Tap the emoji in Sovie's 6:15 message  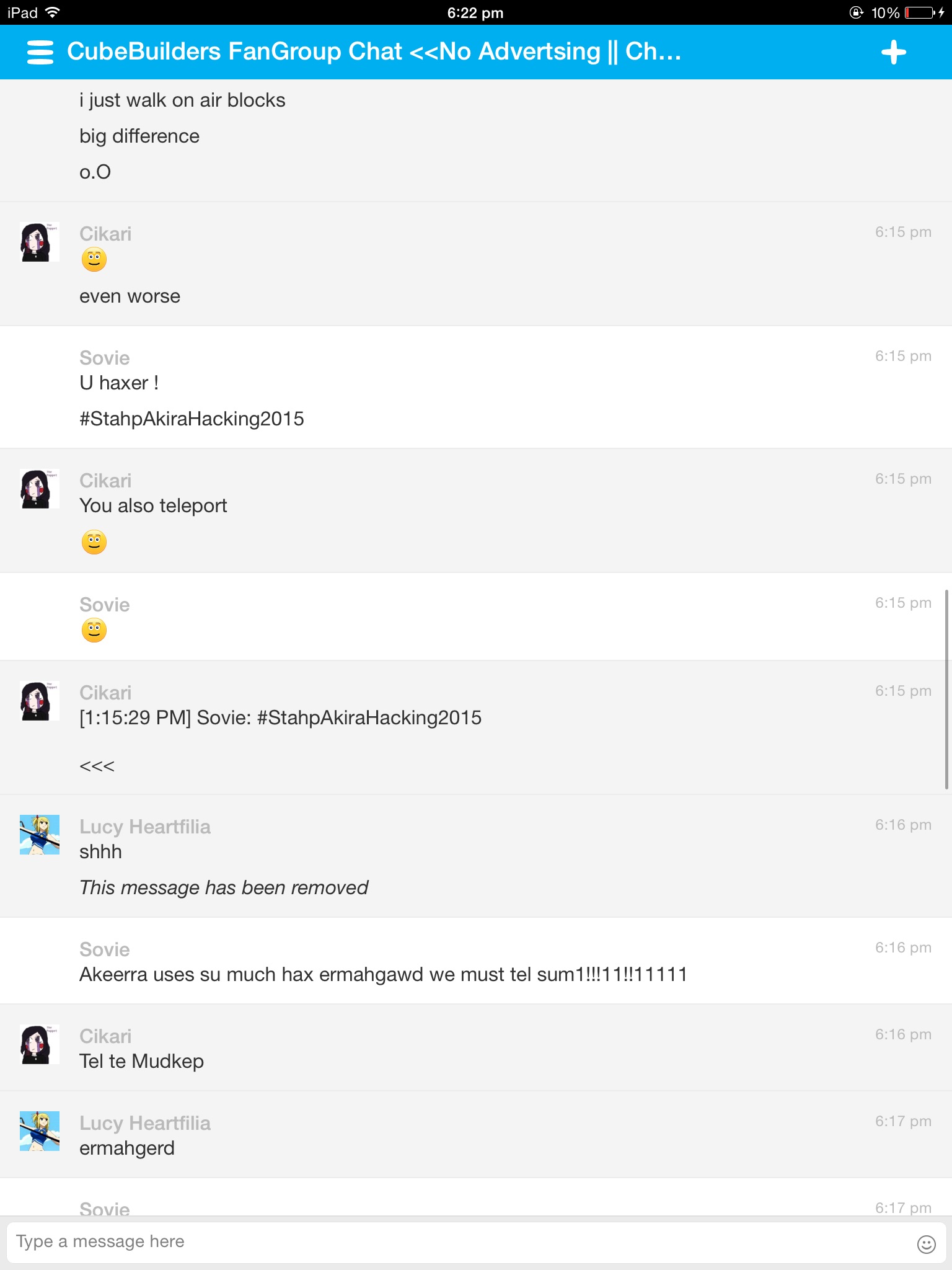tap(94, 630)
